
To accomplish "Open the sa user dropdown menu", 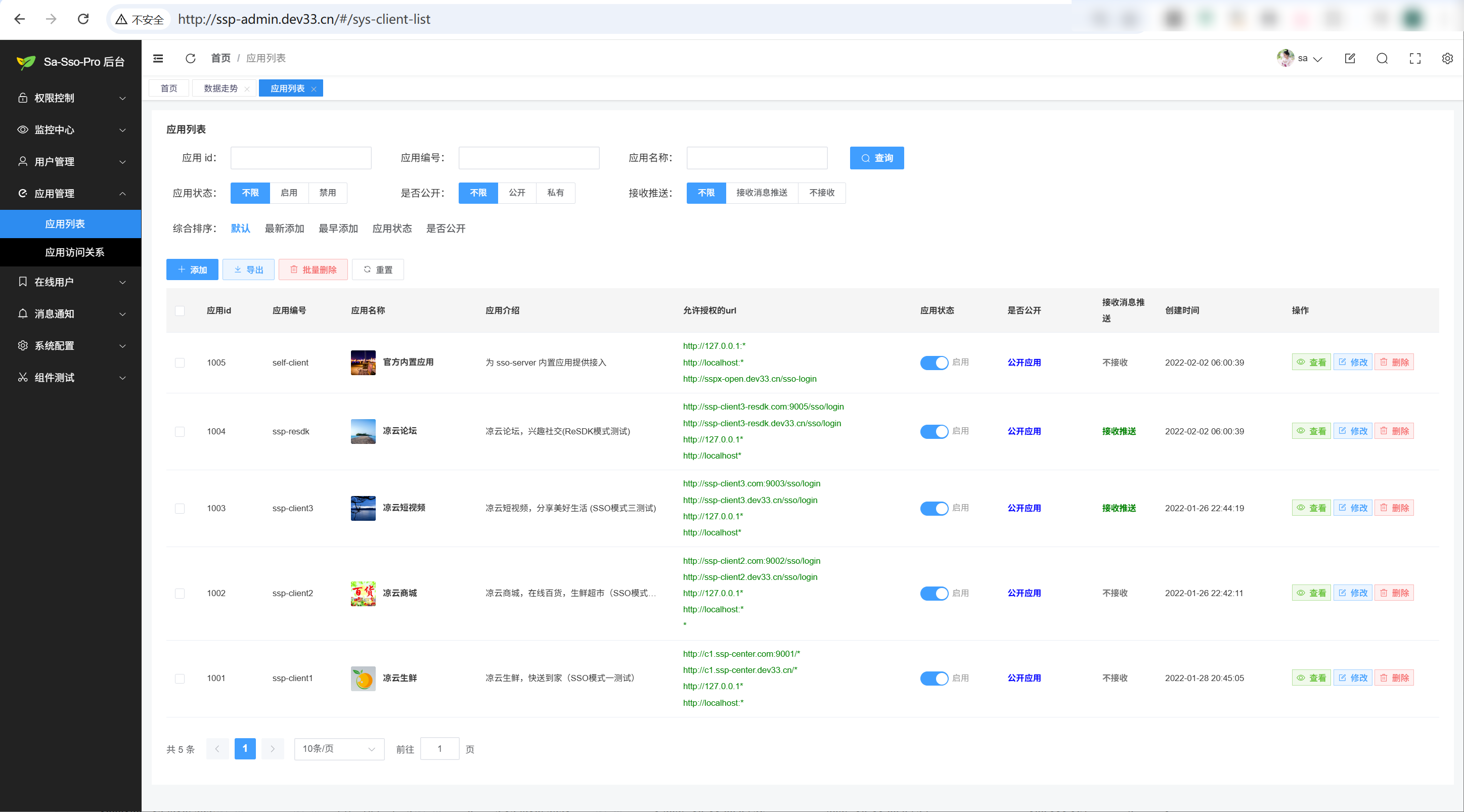I will click(1302, 58).
